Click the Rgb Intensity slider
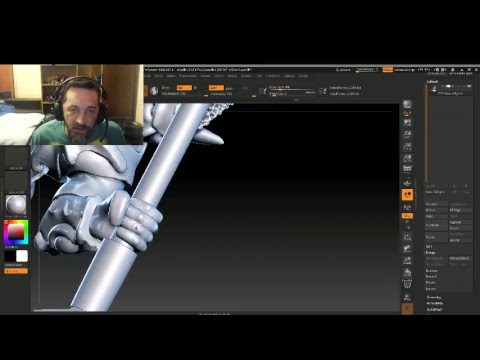The image size is (480, 360). tap(184, 94)
